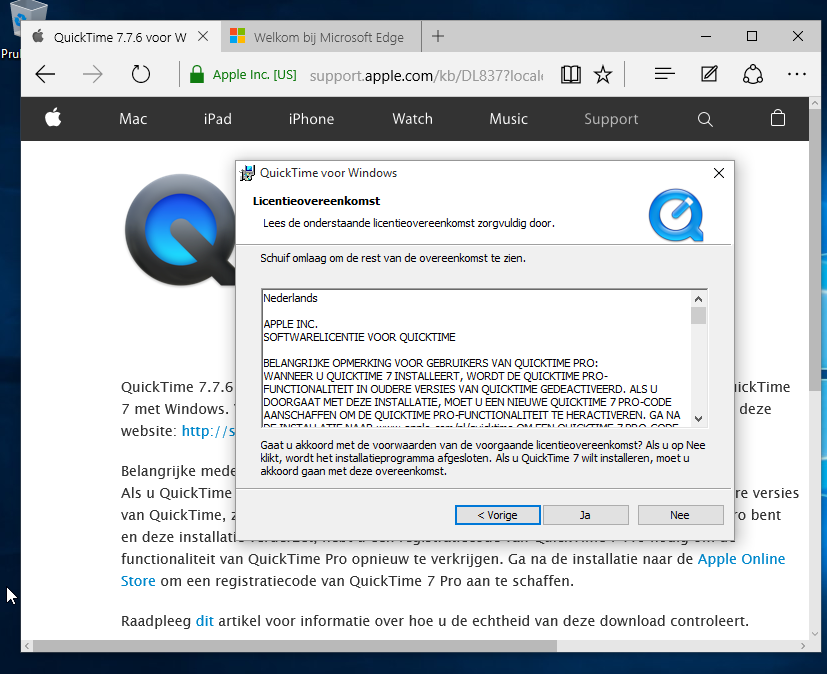
Task: Click the 'Nederlands' line in license text
Action: pos(290,298)
